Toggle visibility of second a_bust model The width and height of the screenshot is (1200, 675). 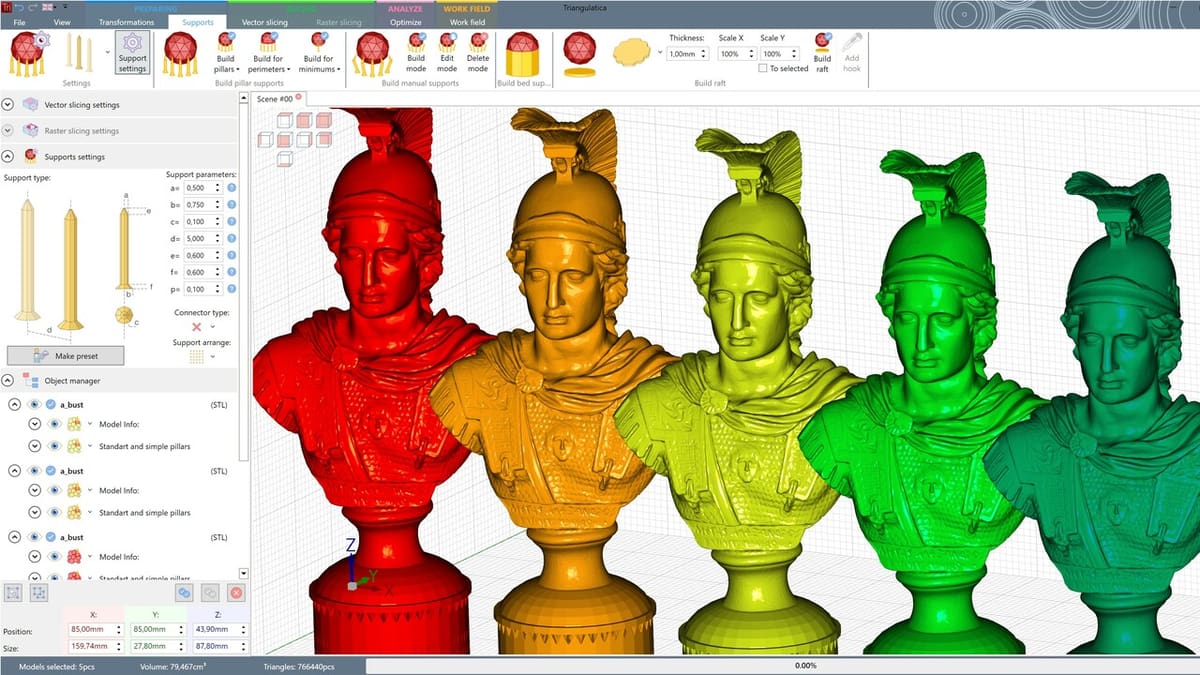(x=35, y=470)
